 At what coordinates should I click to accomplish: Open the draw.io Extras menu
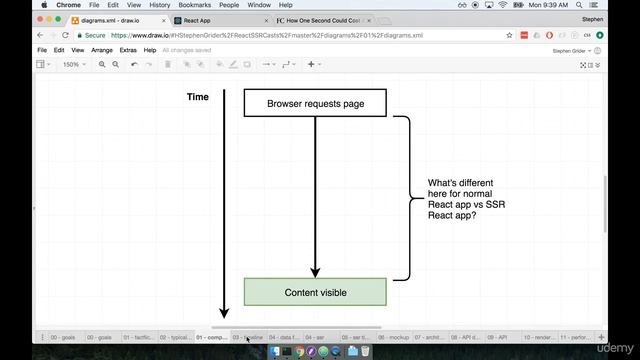click(x=128, y=50)
